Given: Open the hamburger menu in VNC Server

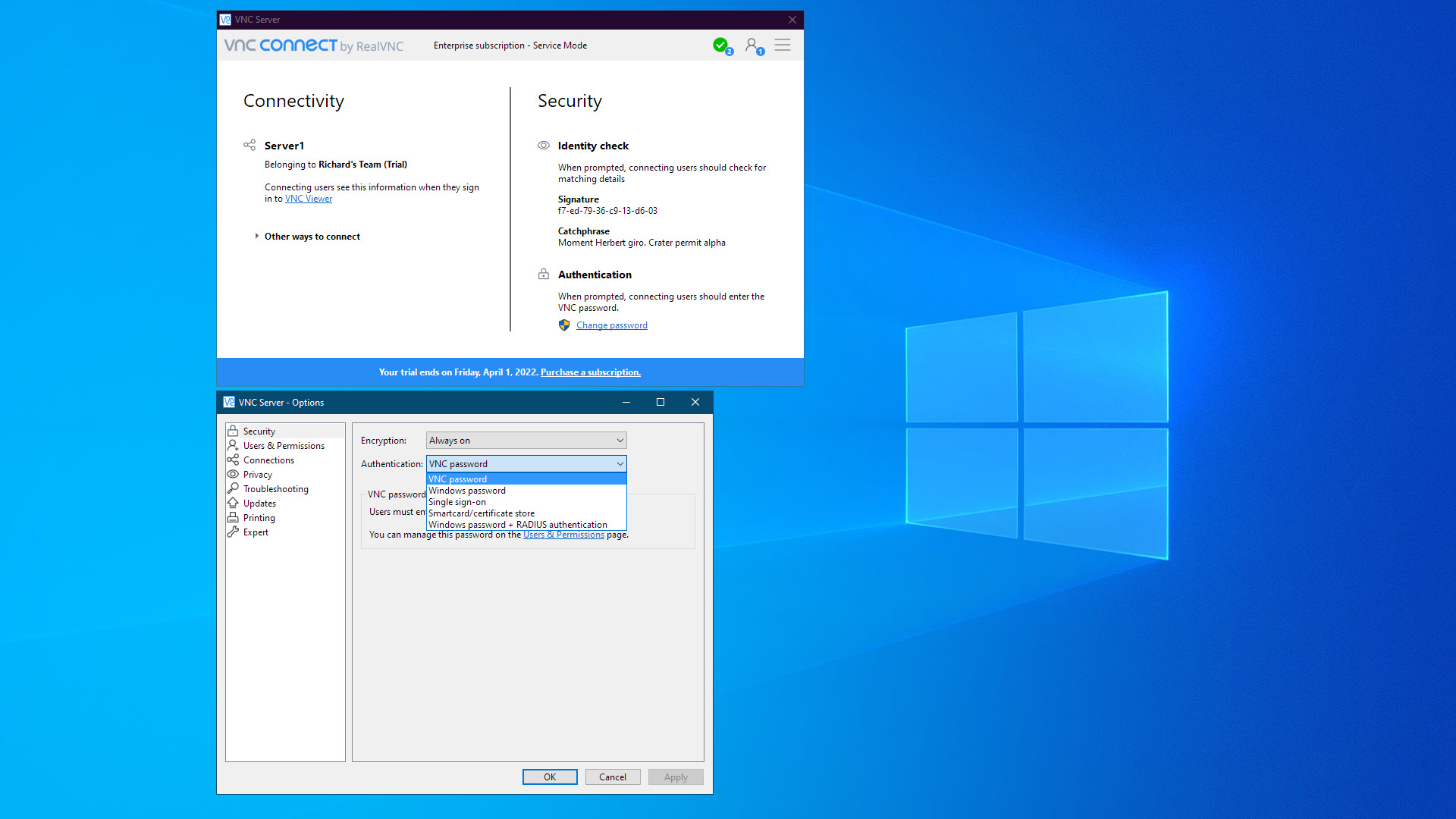Looking at the screenshot, I should pyautogui.click(x=783, y=45).
